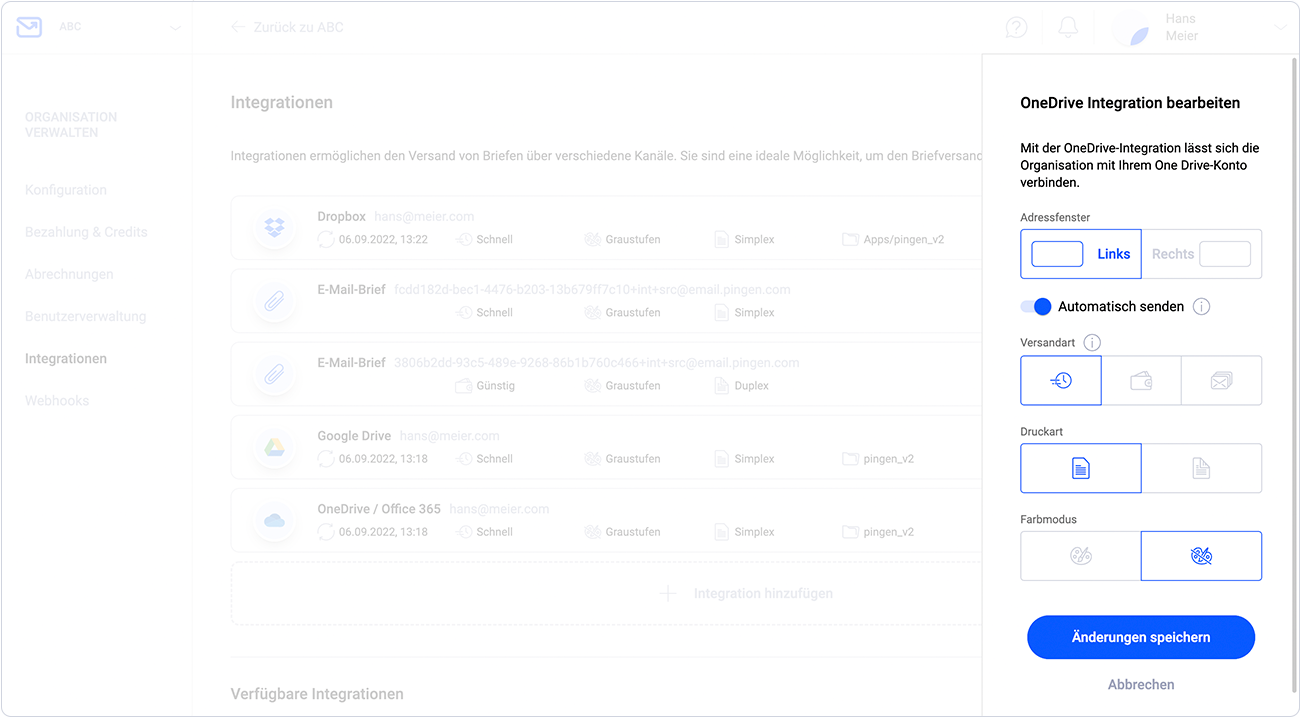Click the info icon beside Automatisch senden
The height and width of the screenshot is (717, 1300).
[1202, 307]
